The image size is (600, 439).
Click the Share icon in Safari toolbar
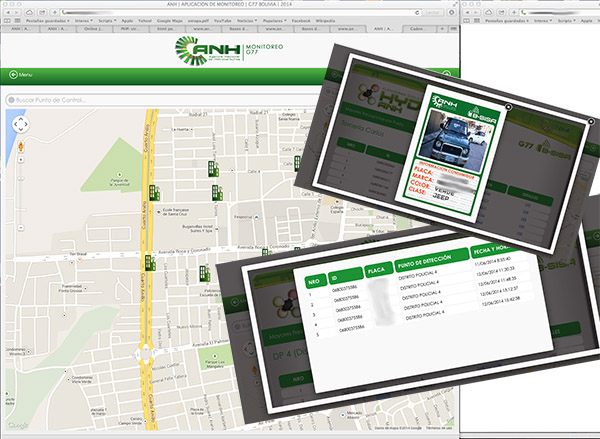point(42,12)
